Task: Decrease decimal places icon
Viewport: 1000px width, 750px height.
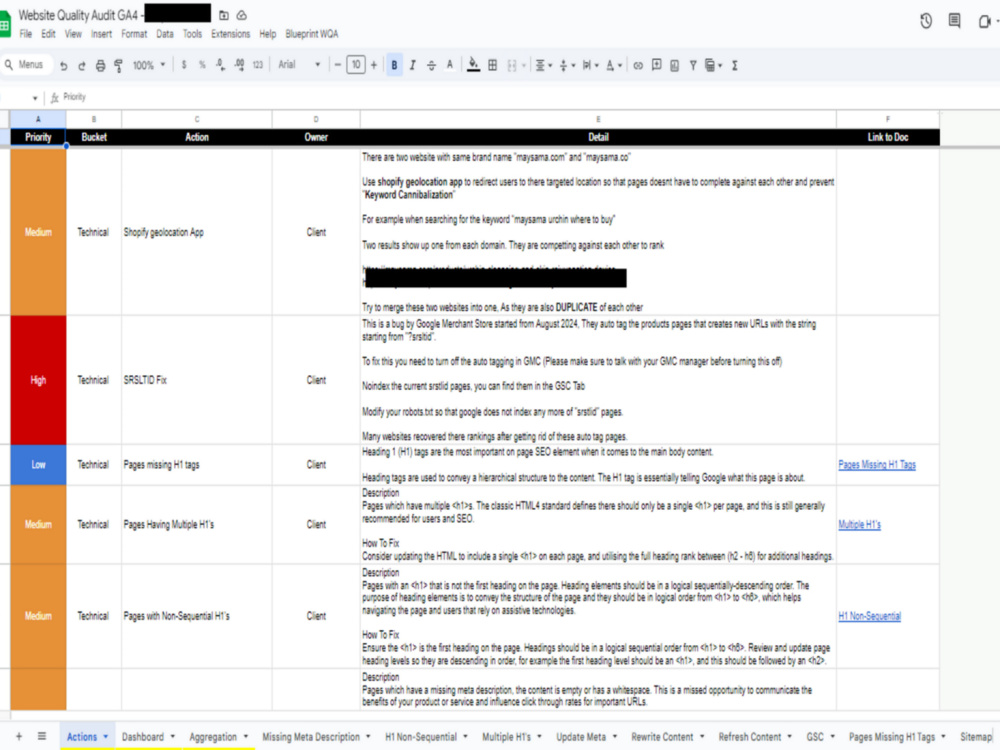Action: 220,65
